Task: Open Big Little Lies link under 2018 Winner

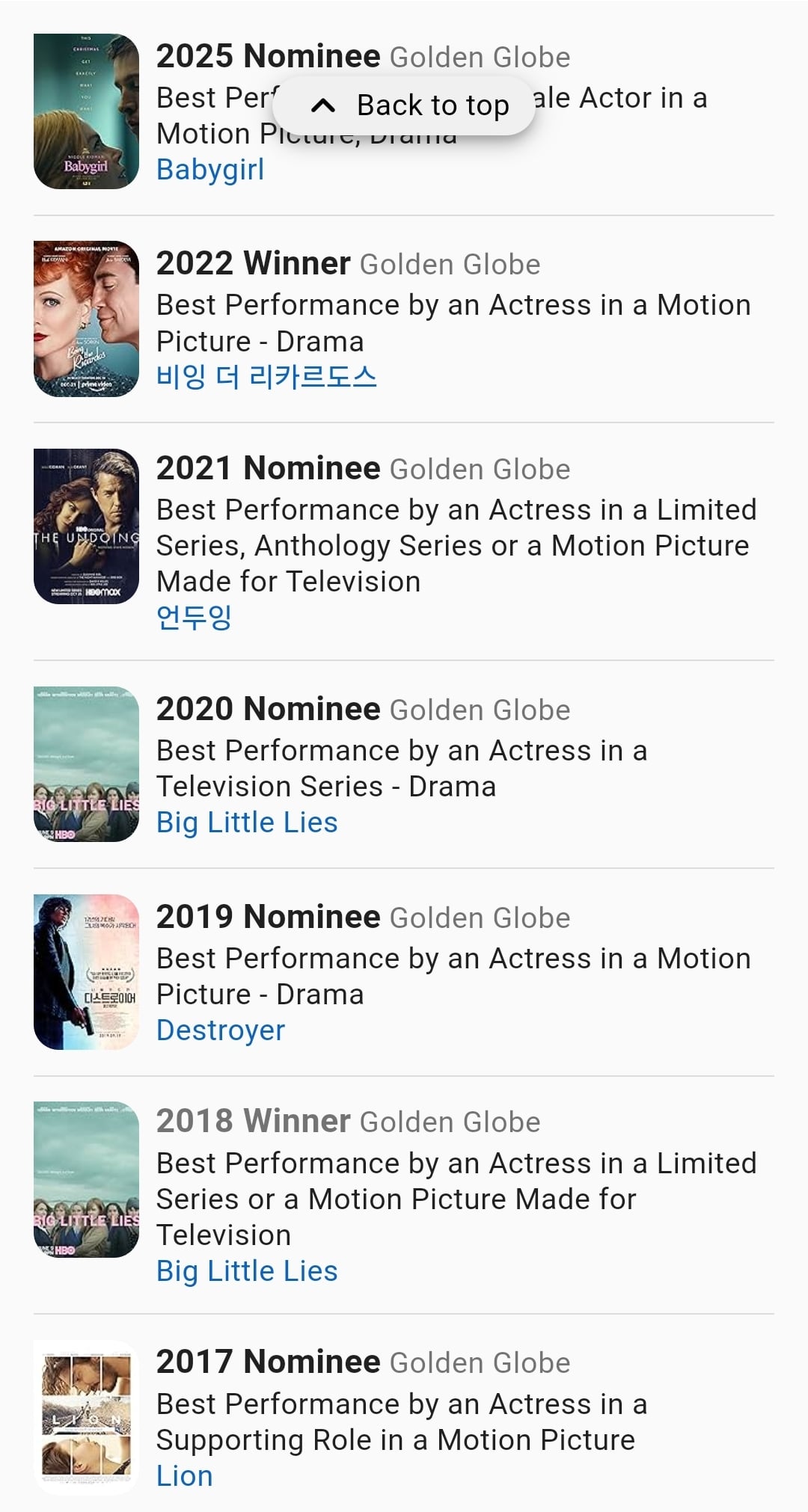Action: tap(247, 1271)
